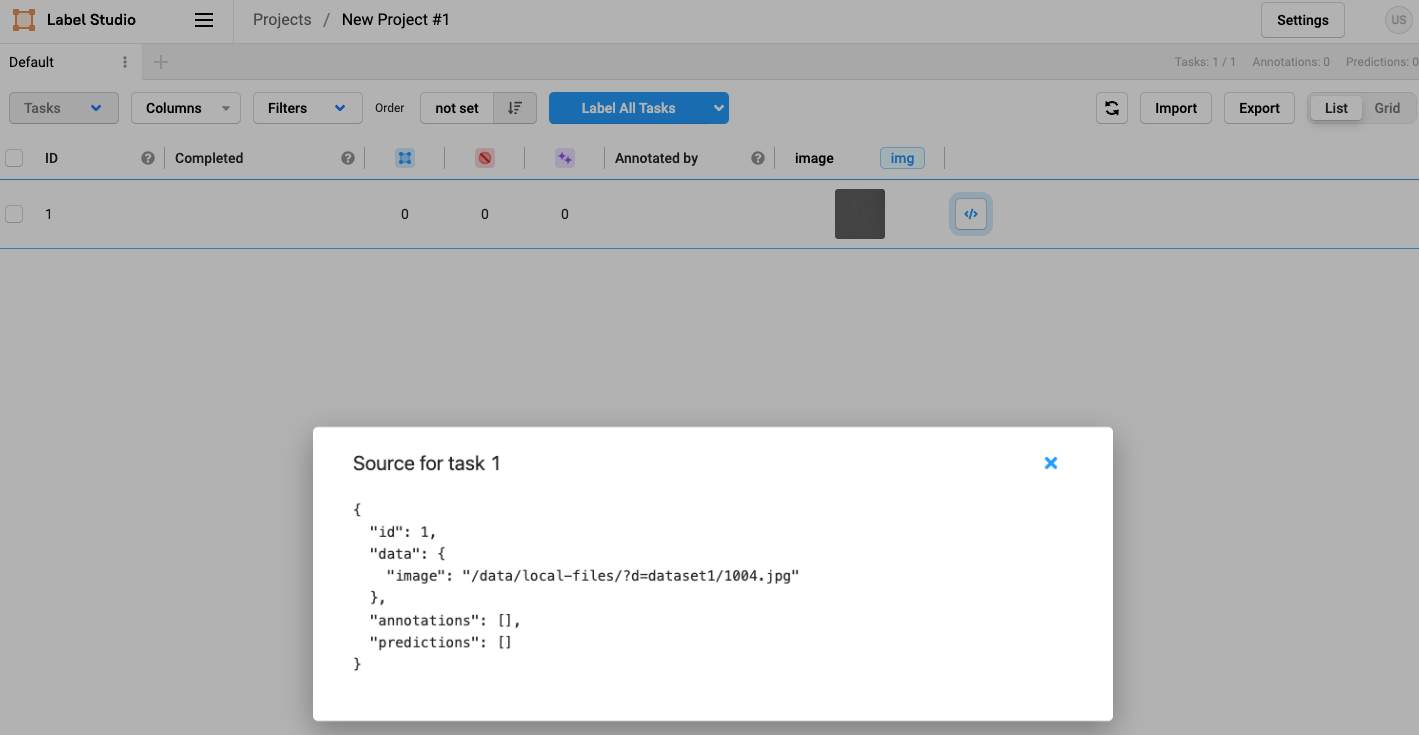Expand the Label All Tasks dropdown arrow
This screenshot has height=735, width=1419.
pyautogui.click(x=718, y=107)
